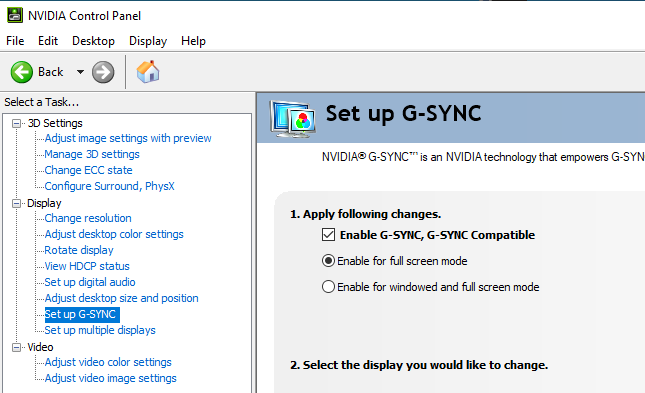Open Adjust desktop color settings
645x393 pixels.
(x=114, y=234)
